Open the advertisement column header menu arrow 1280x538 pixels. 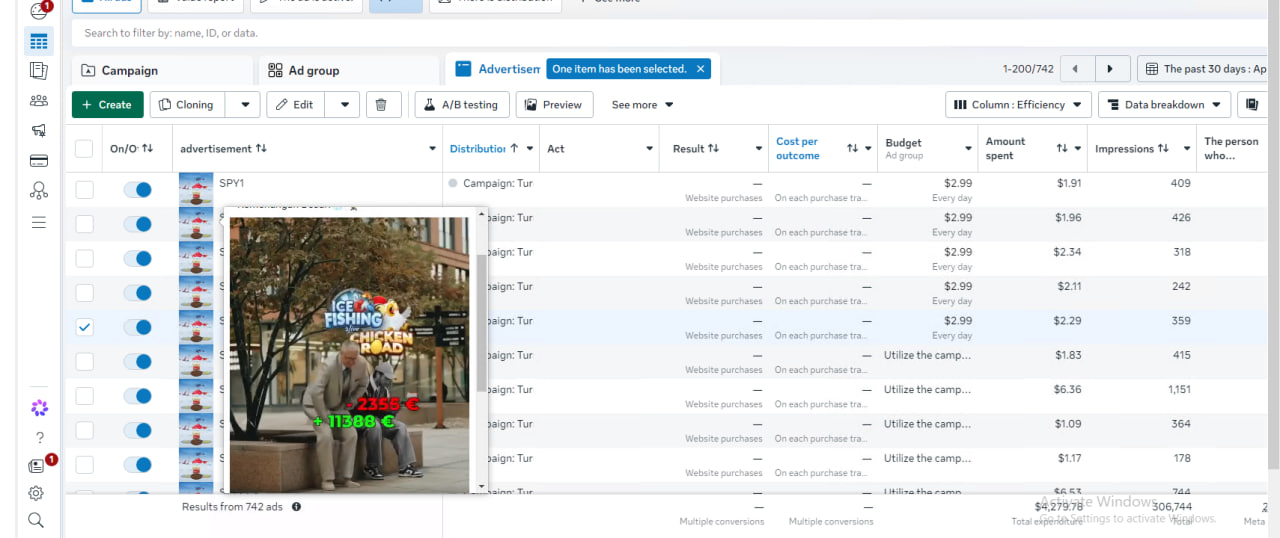pos(432,149)
